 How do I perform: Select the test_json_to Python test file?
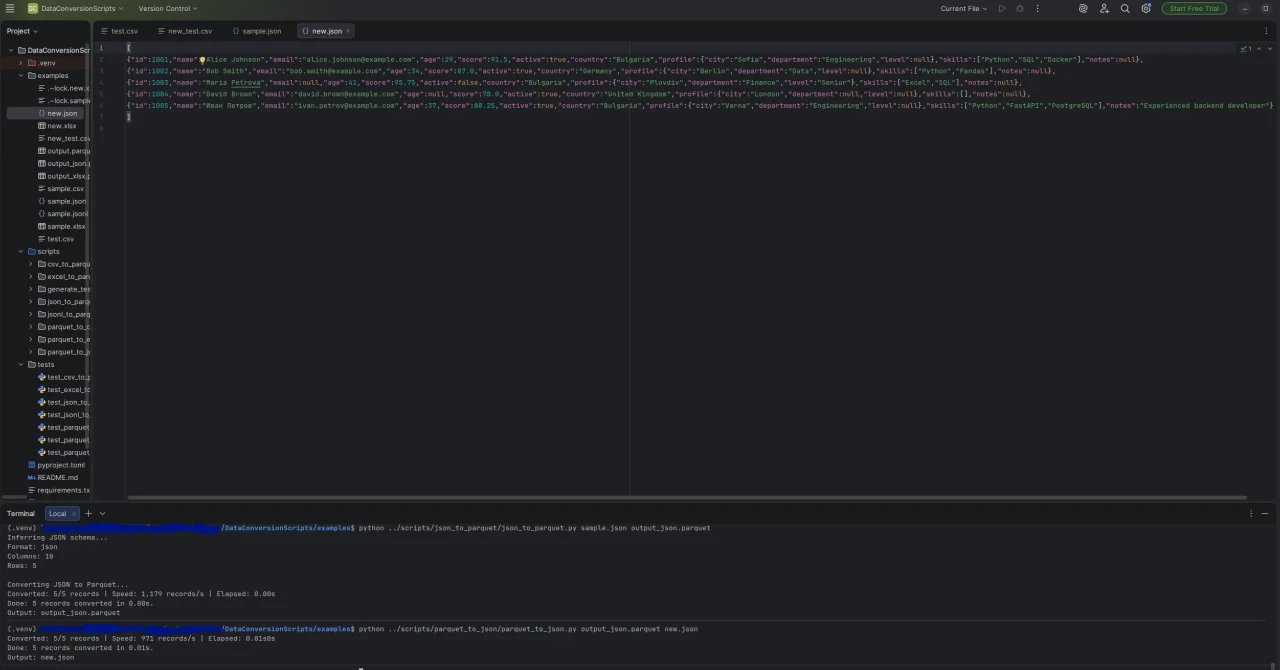(63, 402)
